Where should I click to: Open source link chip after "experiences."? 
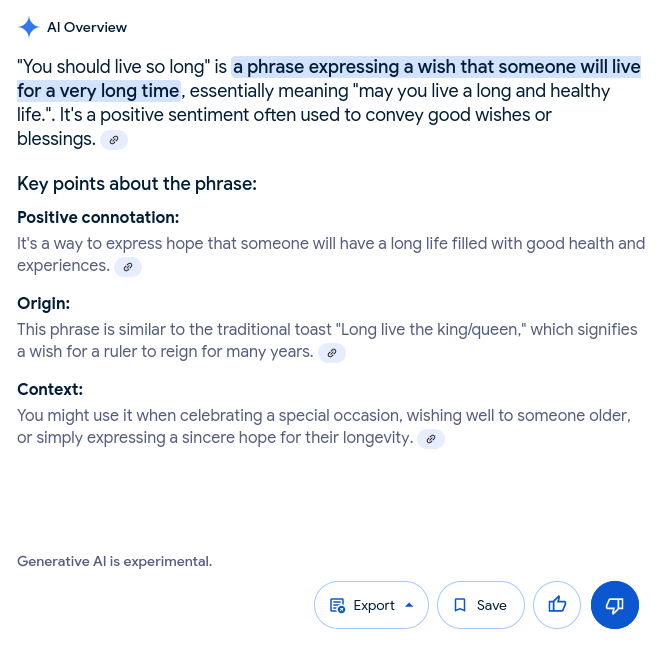click(x=128, y=267)
